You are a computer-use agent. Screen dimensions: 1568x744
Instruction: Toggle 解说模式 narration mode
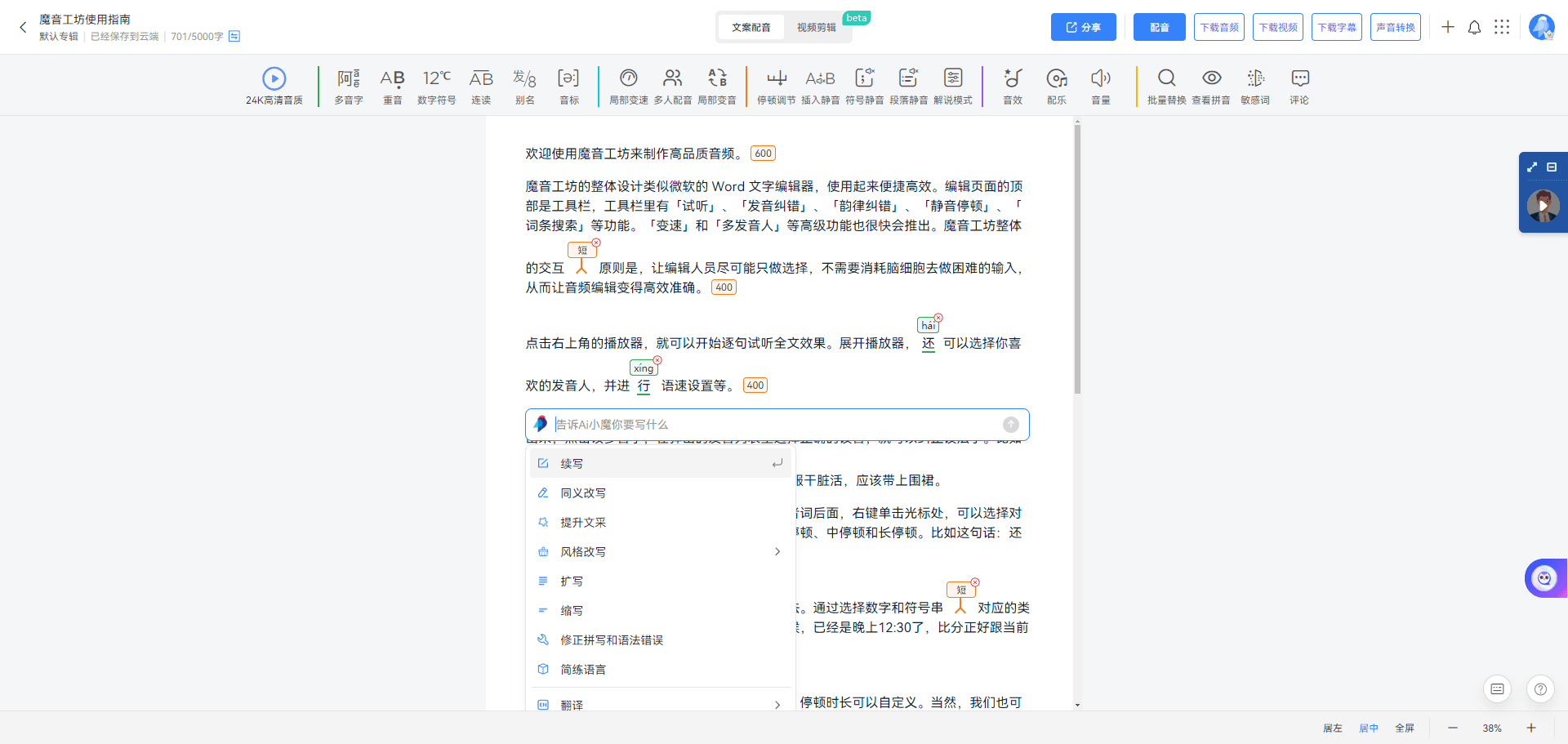pos(953,87)
